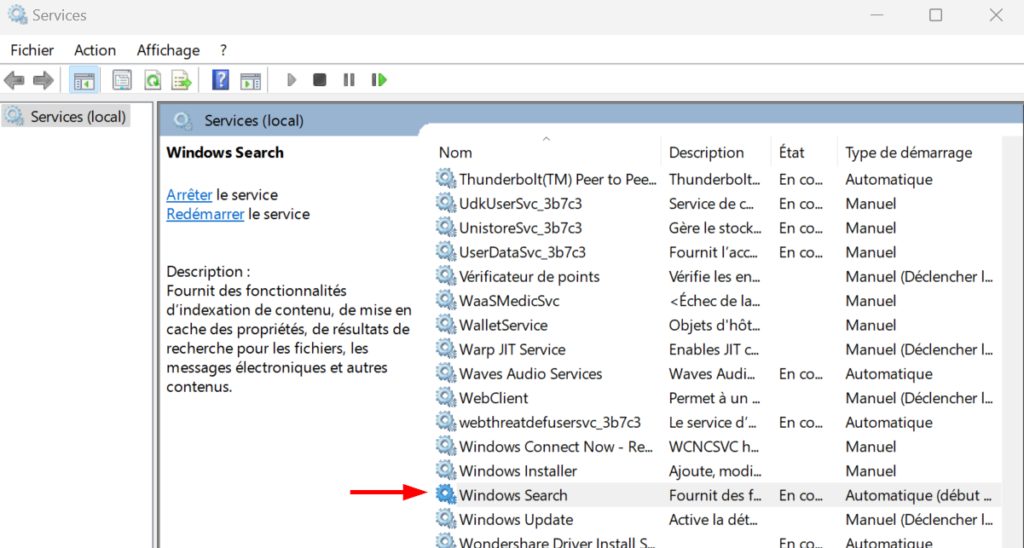Select the Thunderbolt(TM) Peer to Peer service name
The width and height of the screenshot is (1024, 548).
coord(558,179)
